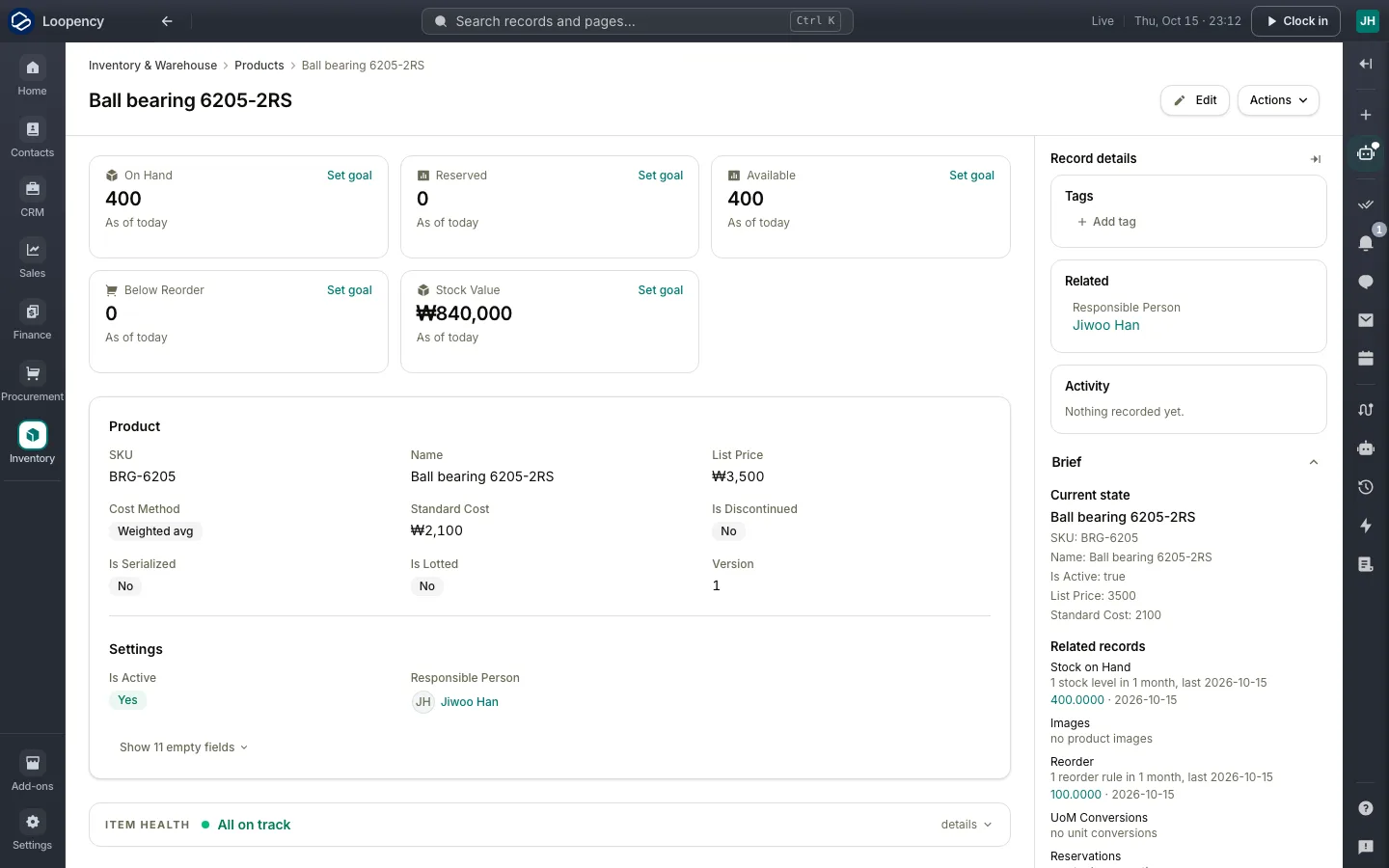This screenshot has height=868, width=1389.
Task: Expand Show 11 empty fields
Action: tap(183, 747)
